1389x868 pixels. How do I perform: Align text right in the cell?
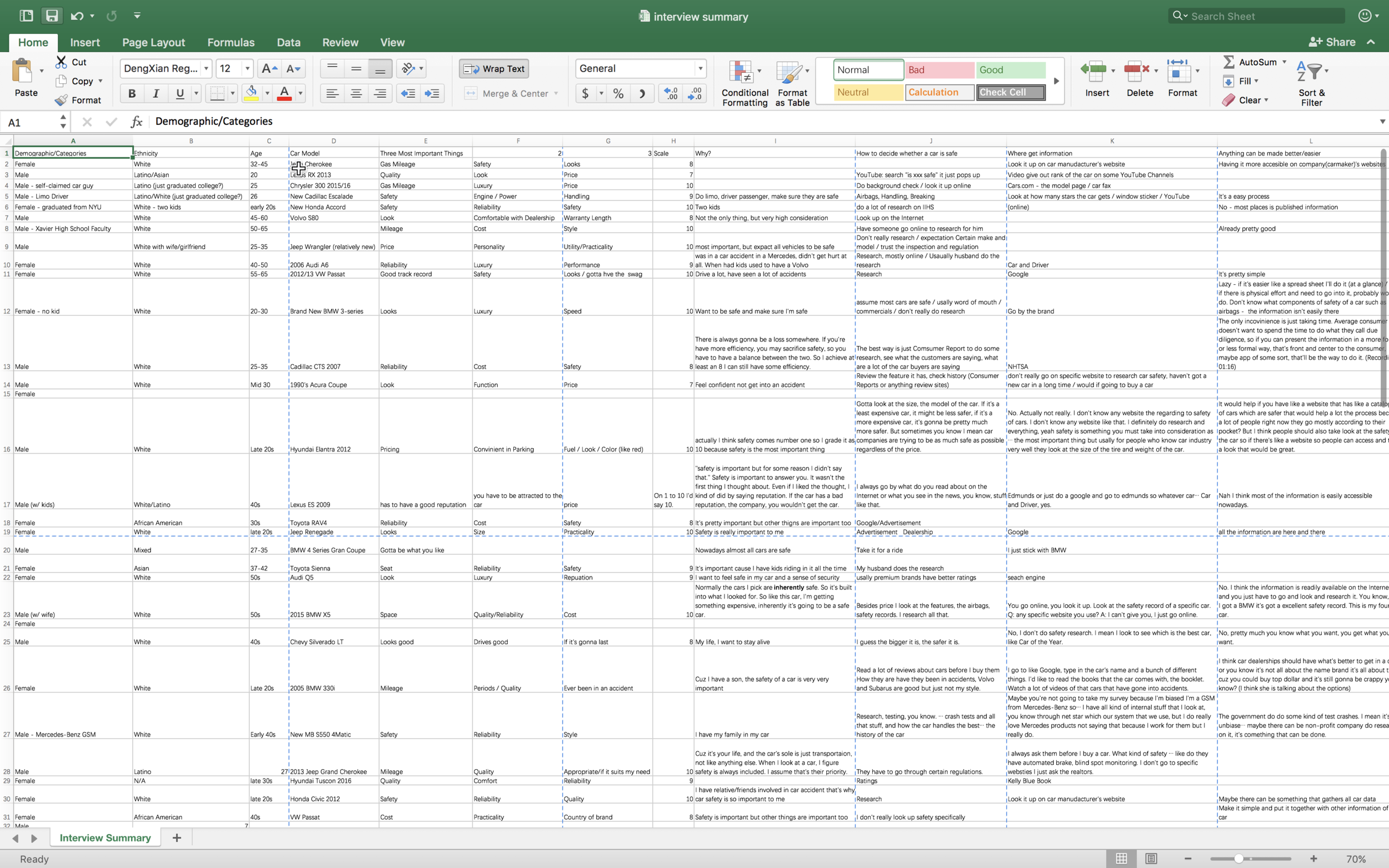click(x=380, y=93)
